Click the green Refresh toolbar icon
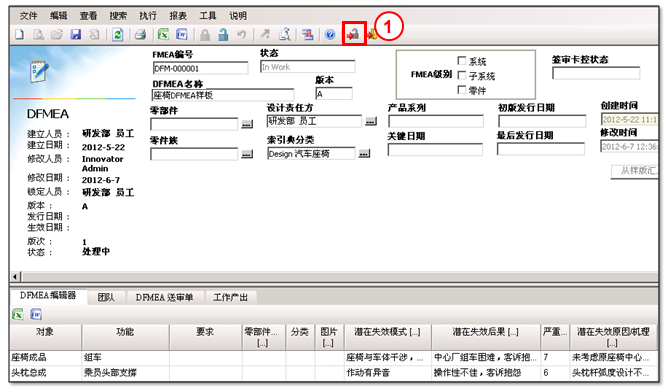The height and width of the screenshot is (389, 665). click(x=117, y=34)
